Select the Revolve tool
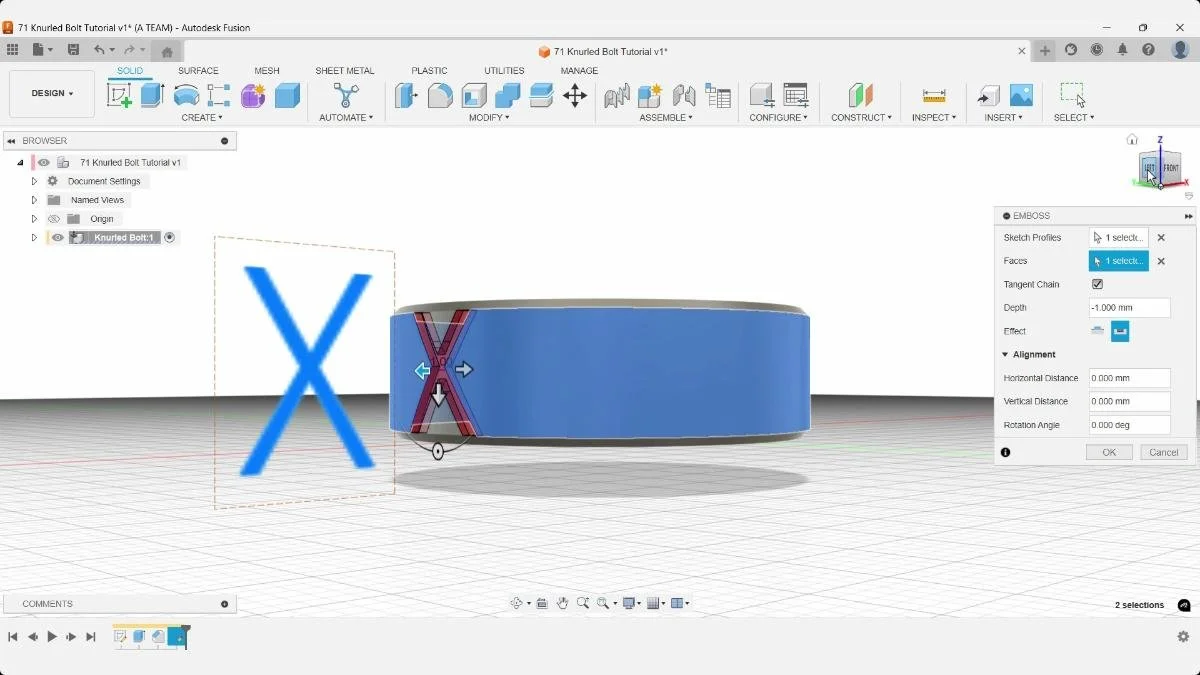The image size is (1200, 675). click(x=186, y=95)
